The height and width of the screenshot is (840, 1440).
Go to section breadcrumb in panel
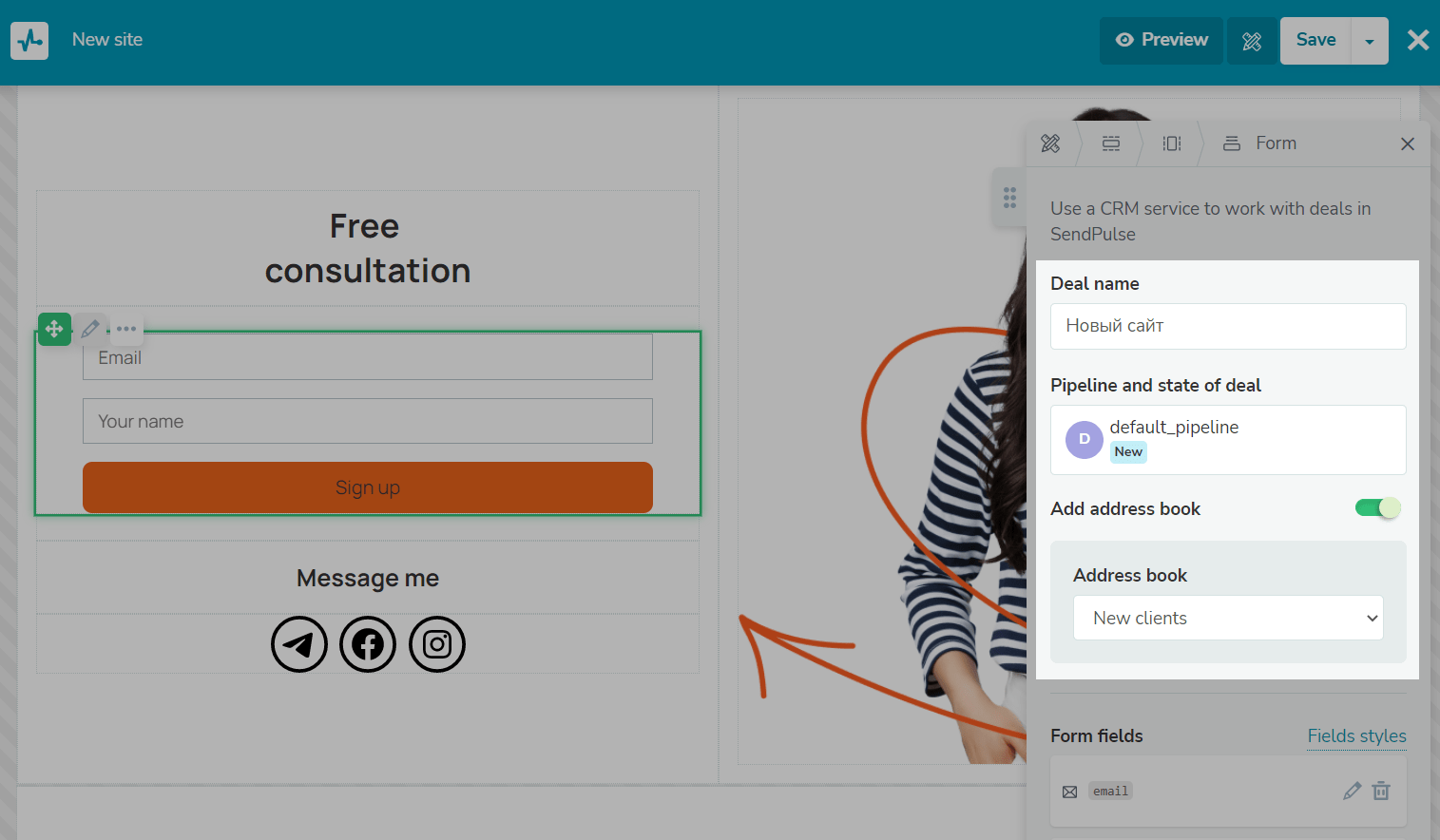(1111, 143)
